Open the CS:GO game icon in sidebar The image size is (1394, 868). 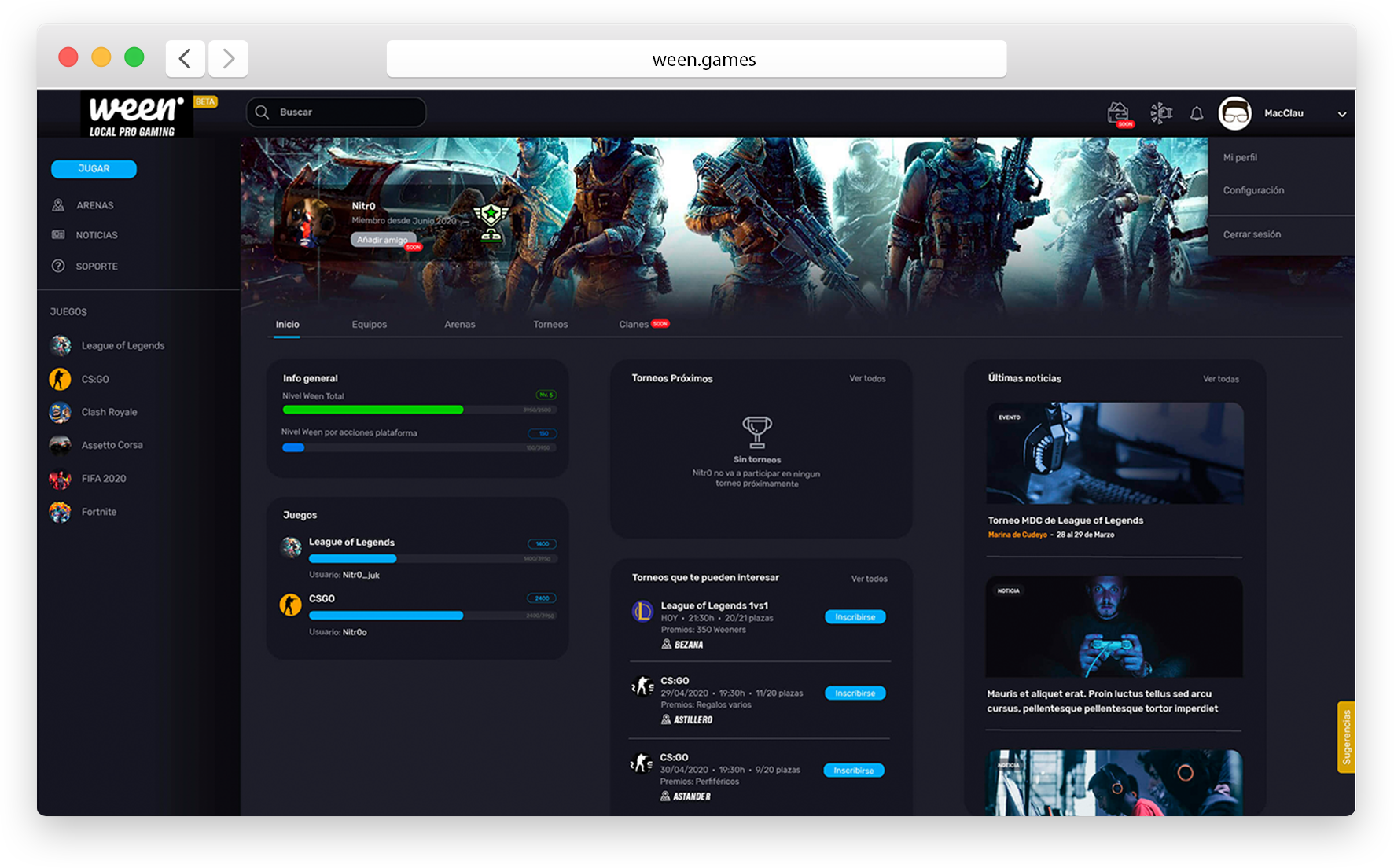tap(61, 379)
